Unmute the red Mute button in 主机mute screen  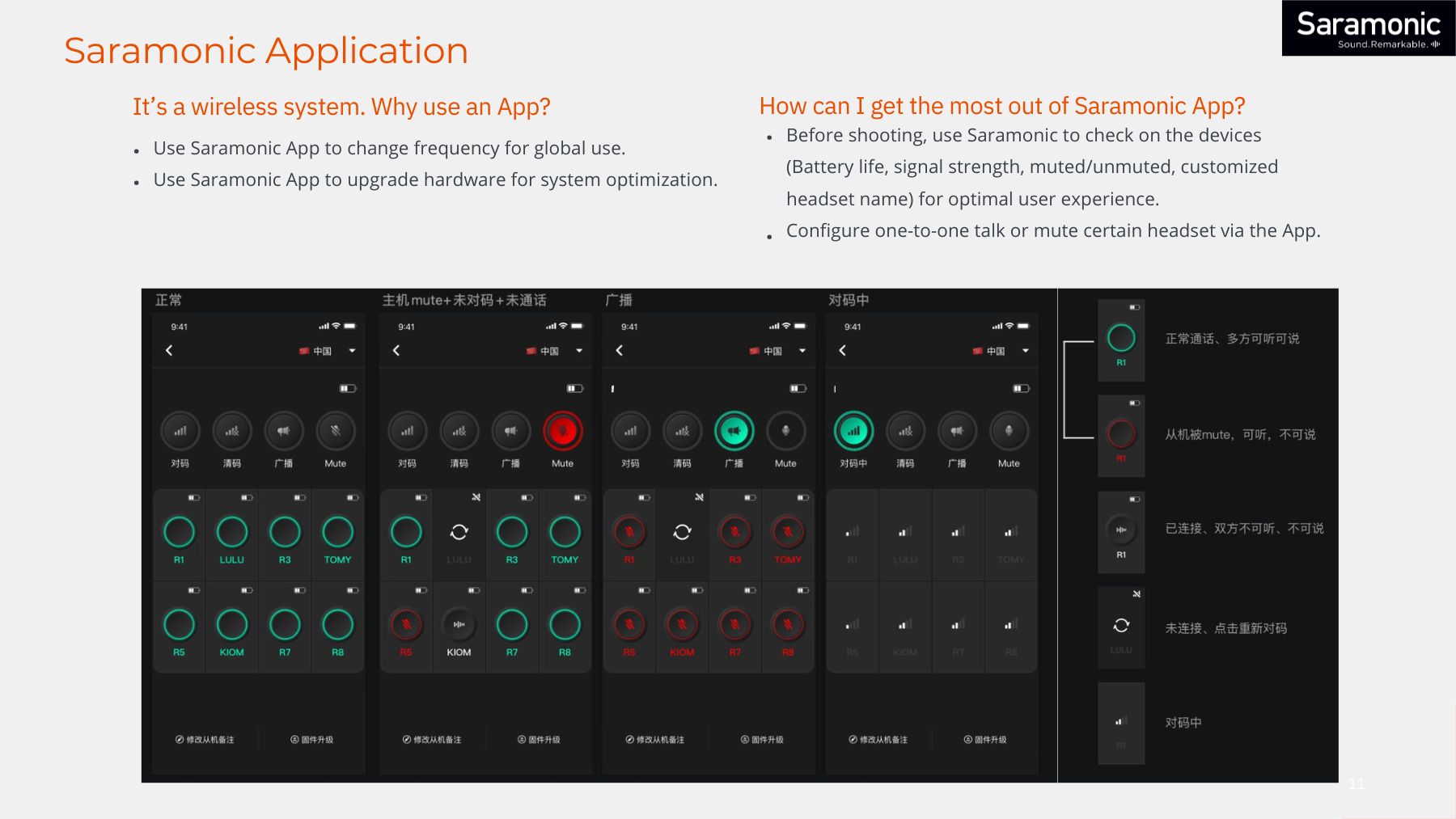click(x=562, y=431)
